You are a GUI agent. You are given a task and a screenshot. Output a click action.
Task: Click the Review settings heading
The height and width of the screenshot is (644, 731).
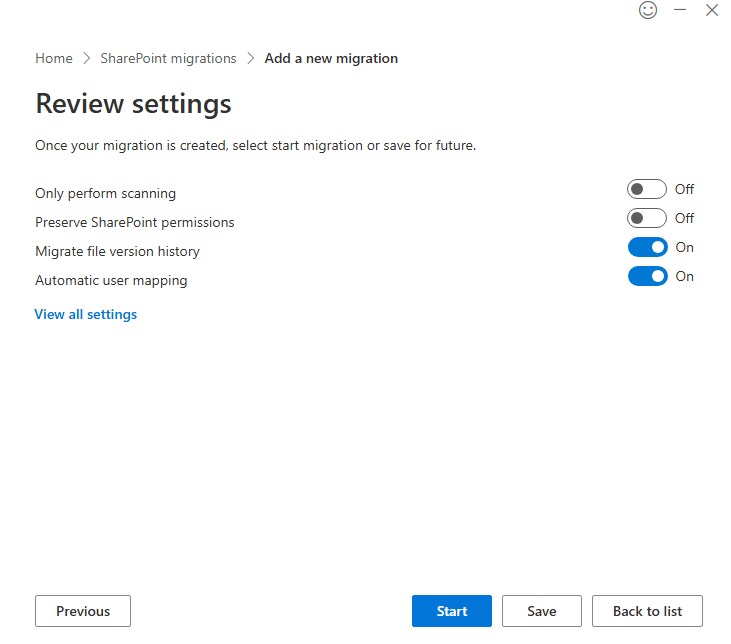pyautogui.click(x=133, y=104)
